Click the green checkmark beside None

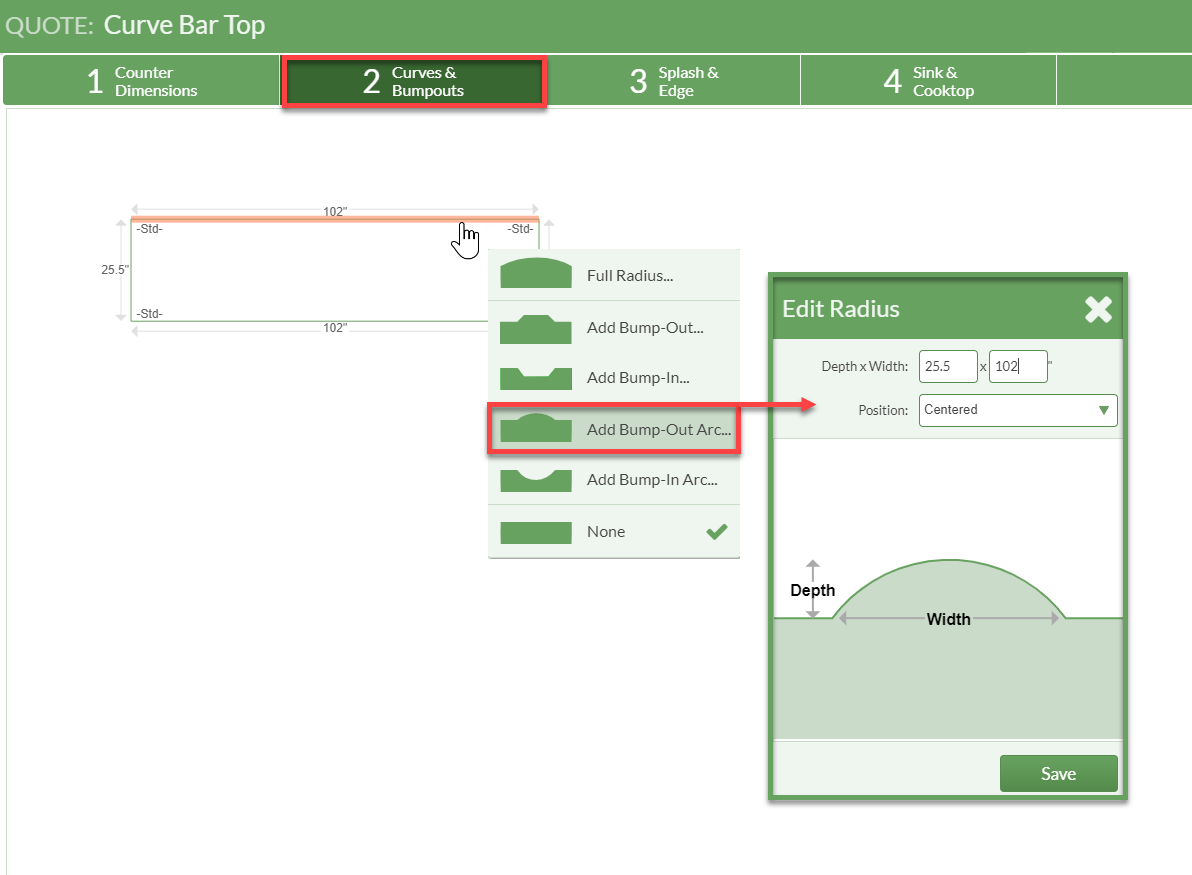[716, 532]
